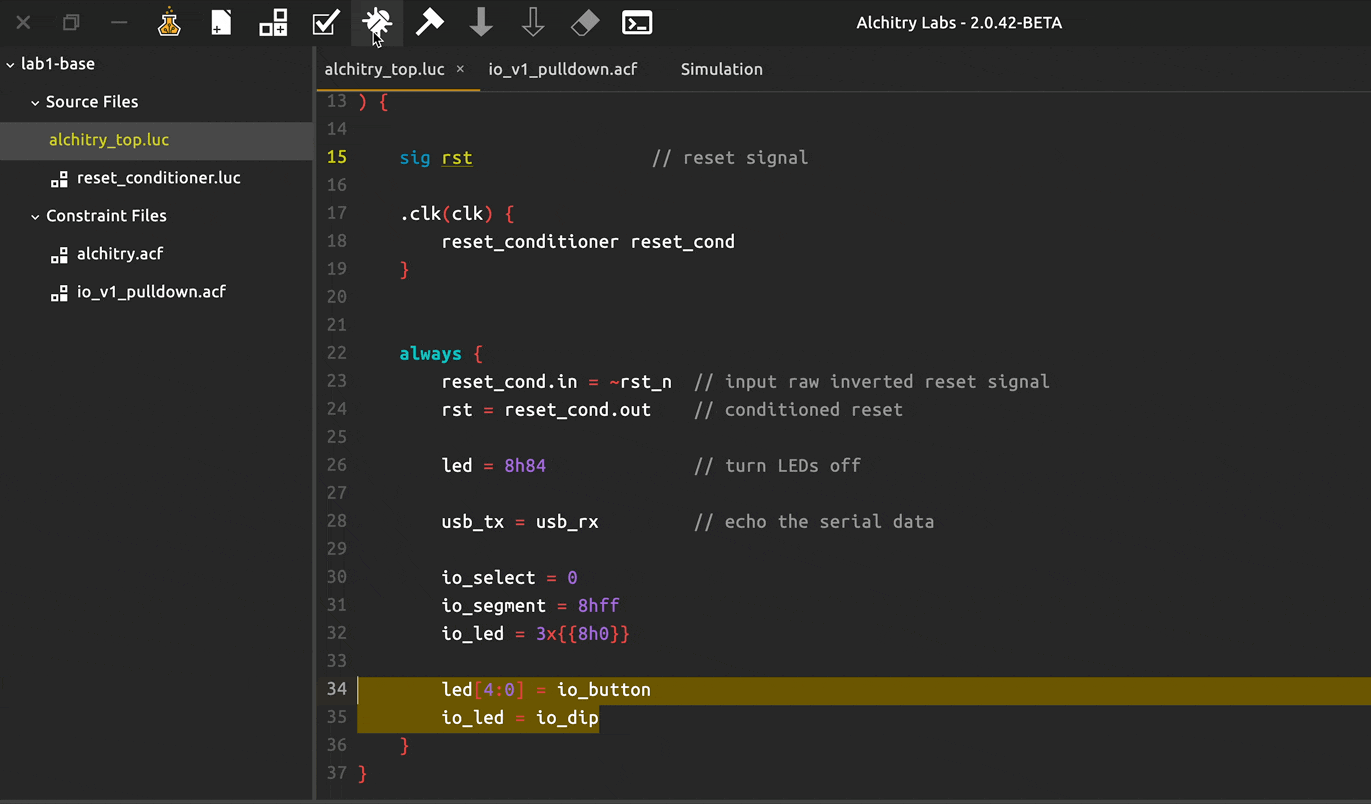Click the solid down-arrow flash load icon

481,23
